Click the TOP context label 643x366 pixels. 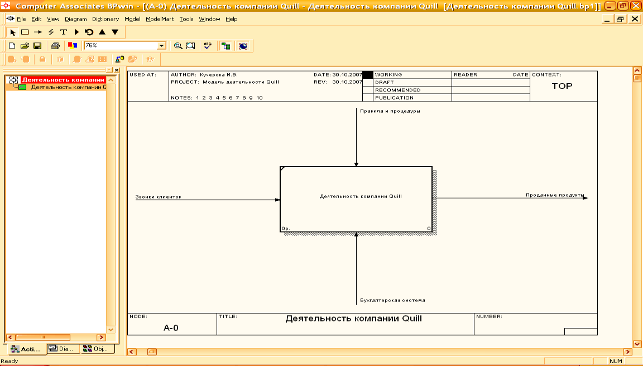point(562,86)
